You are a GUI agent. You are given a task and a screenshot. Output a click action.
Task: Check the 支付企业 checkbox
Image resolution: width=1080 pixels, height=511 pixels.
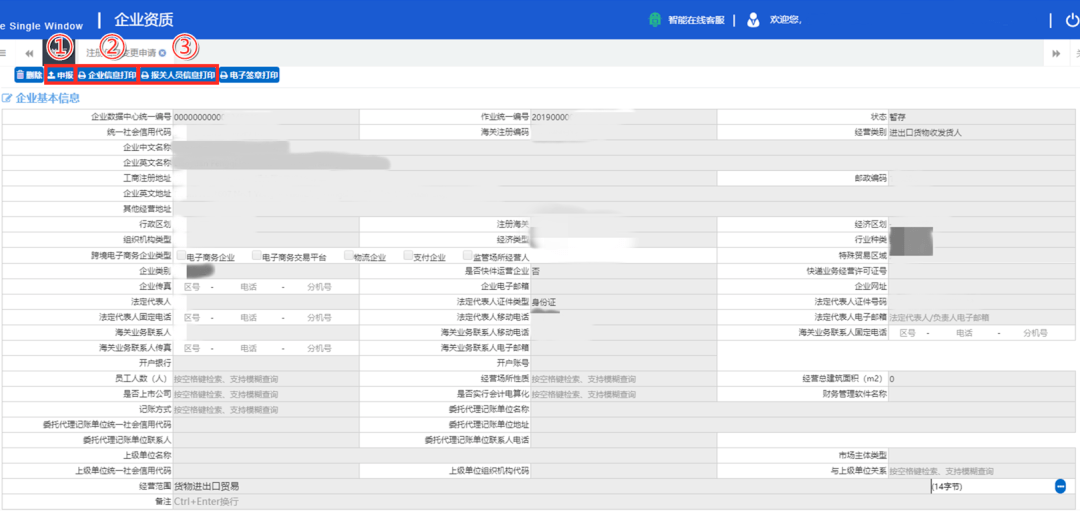pyautogui.click(x=409, y=256)
